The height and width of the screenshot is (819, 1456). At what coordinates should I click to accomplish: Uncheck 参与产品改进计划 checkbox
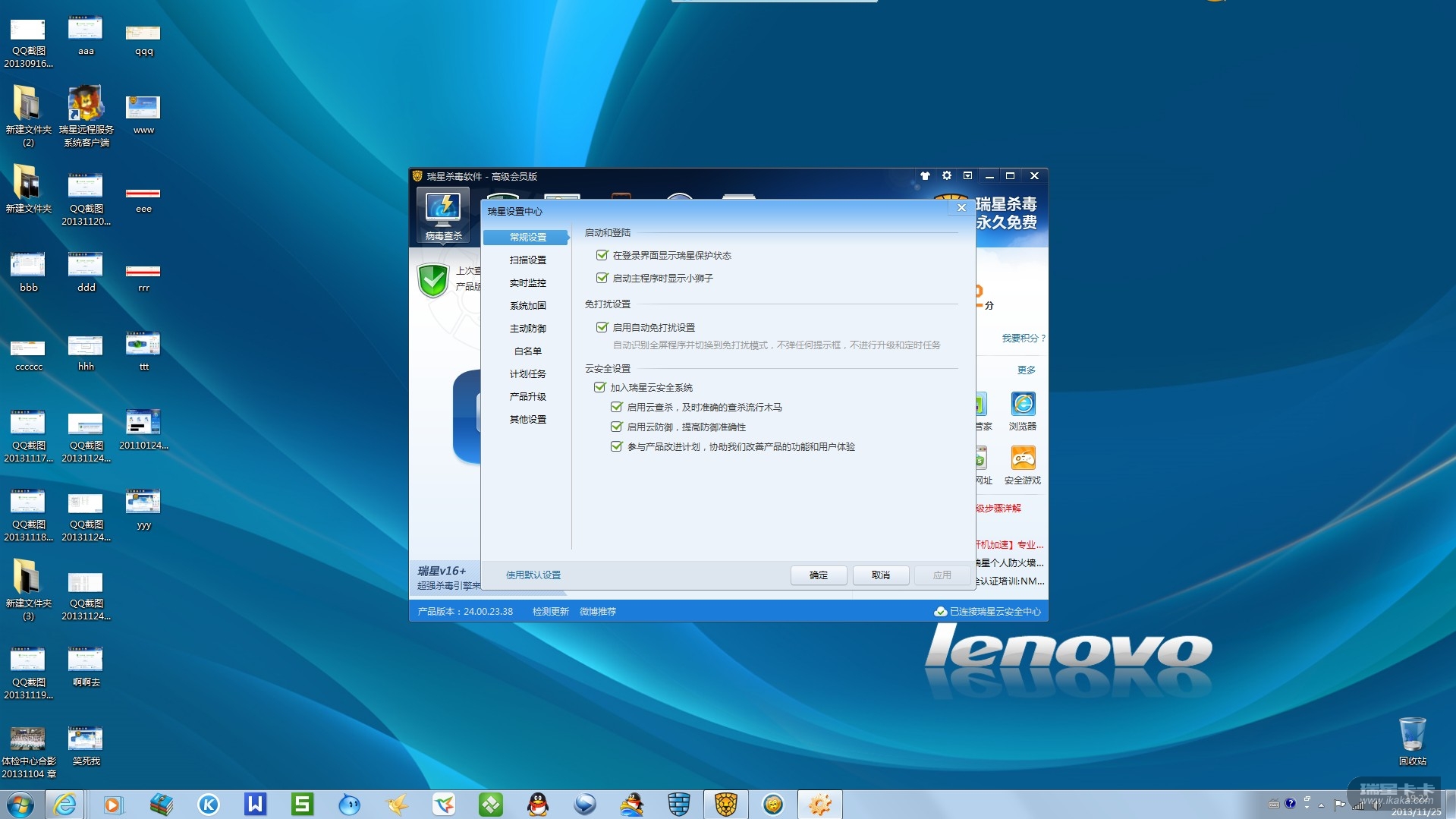point(617,447)
